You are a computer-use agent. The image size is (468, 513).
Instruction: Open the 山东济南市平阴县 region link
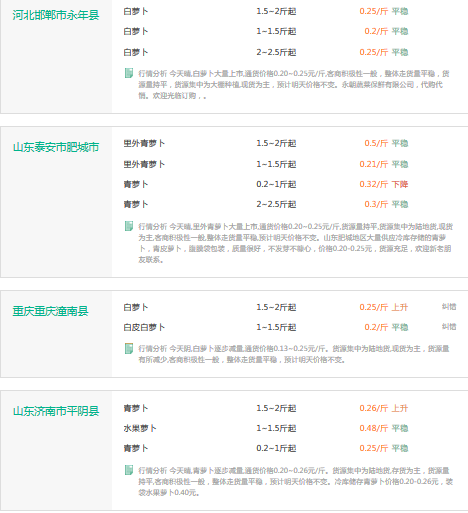pos(56,411)
